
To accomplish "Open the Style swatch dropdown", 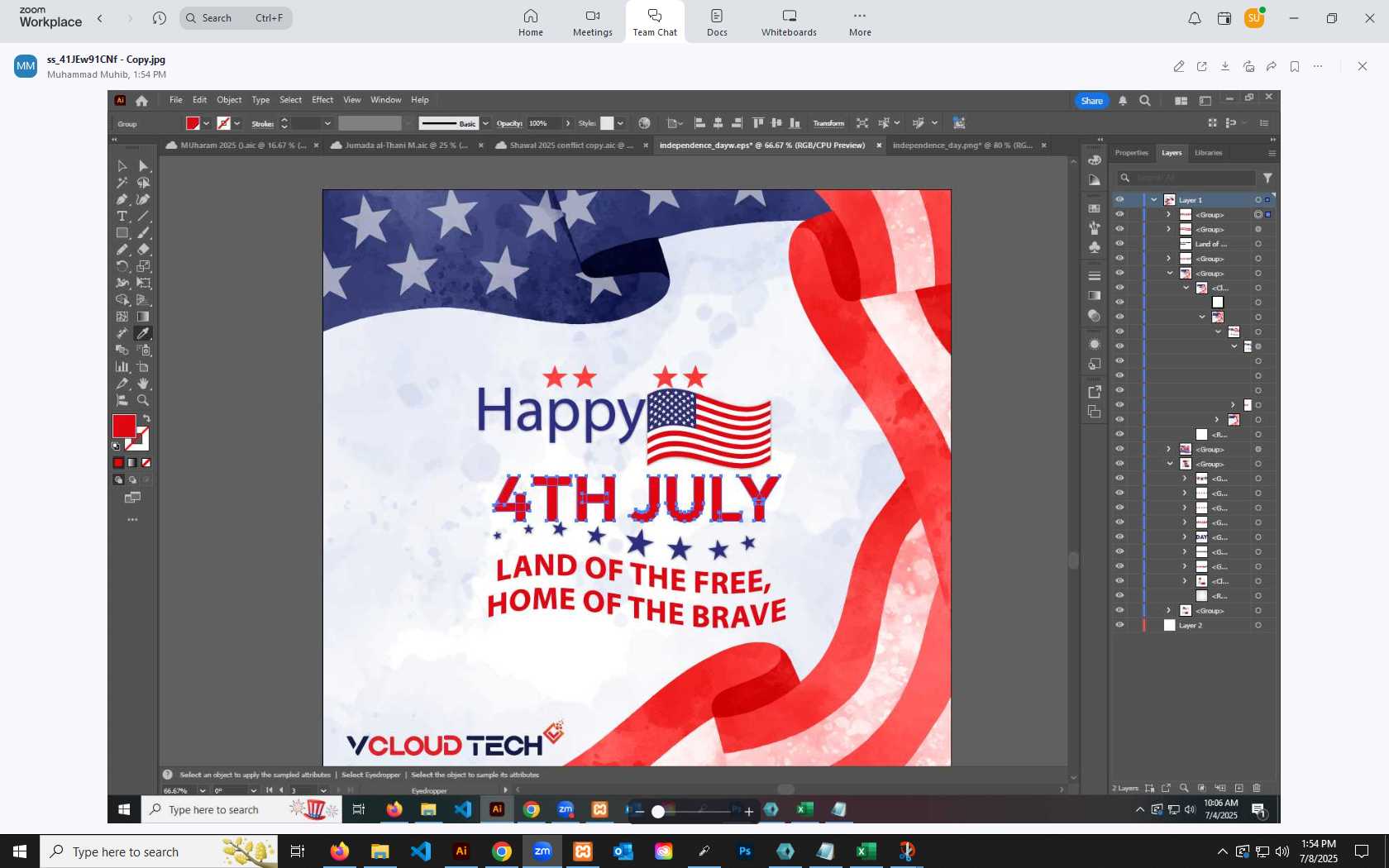I will [620, 124].
